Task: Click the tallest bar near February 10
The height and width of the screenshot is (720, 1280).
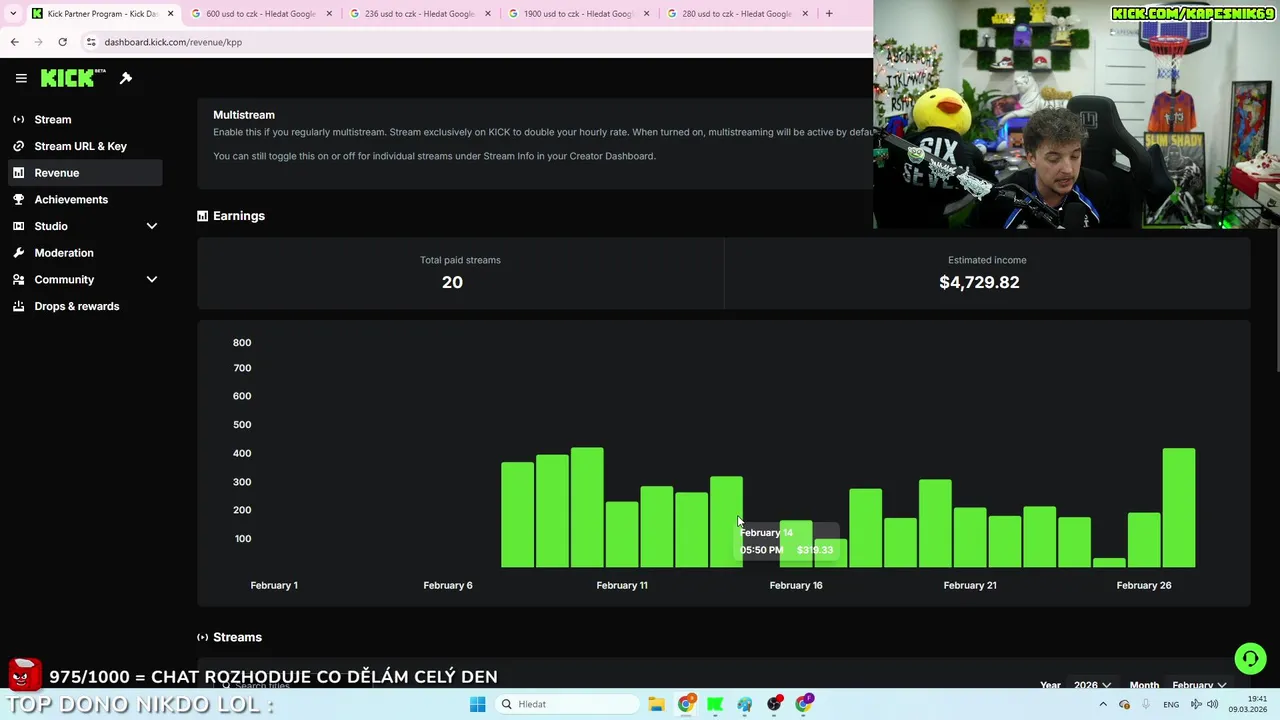Action: [587, 507]
